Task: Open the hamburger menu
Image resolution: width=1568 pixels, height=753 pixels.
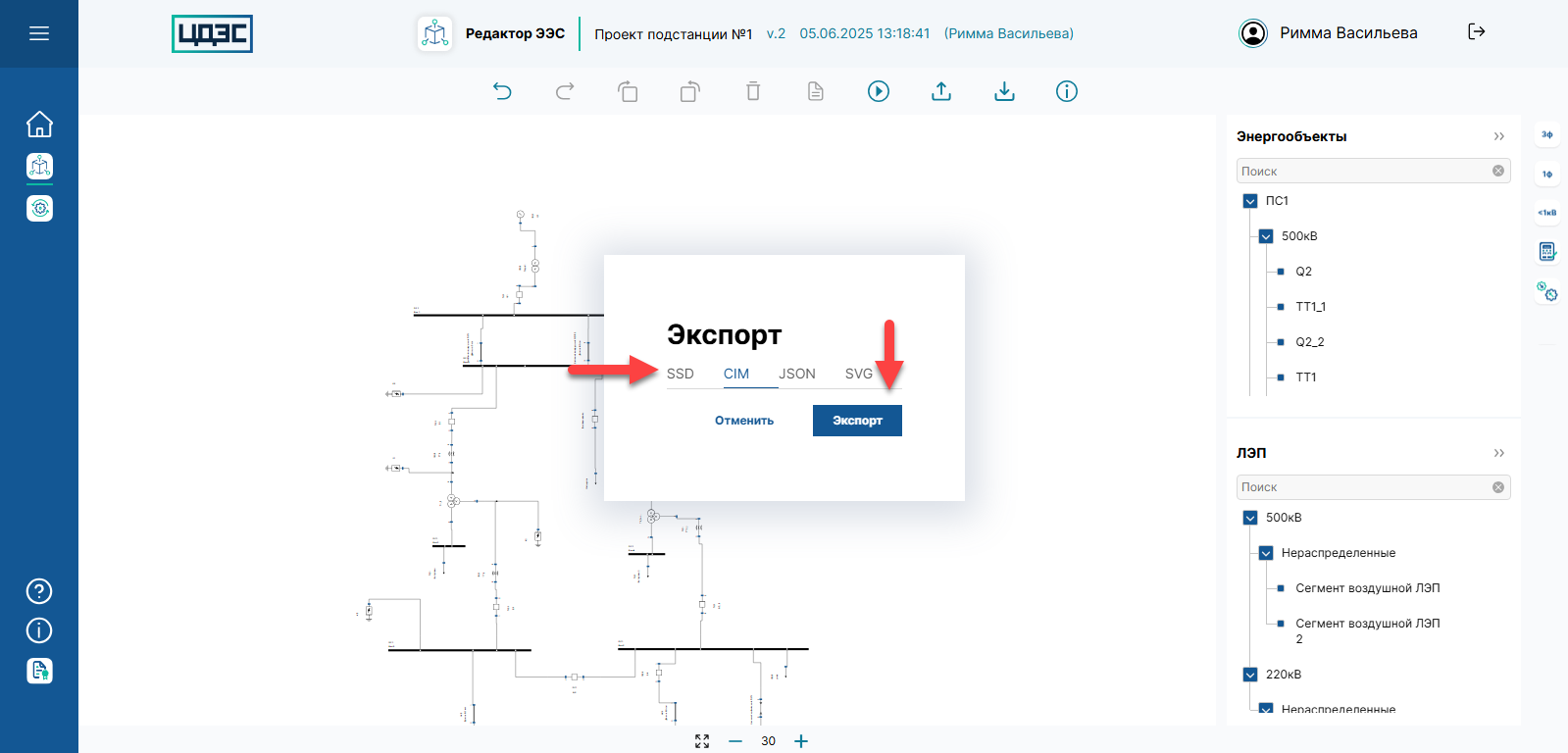Action: point(39,33)
